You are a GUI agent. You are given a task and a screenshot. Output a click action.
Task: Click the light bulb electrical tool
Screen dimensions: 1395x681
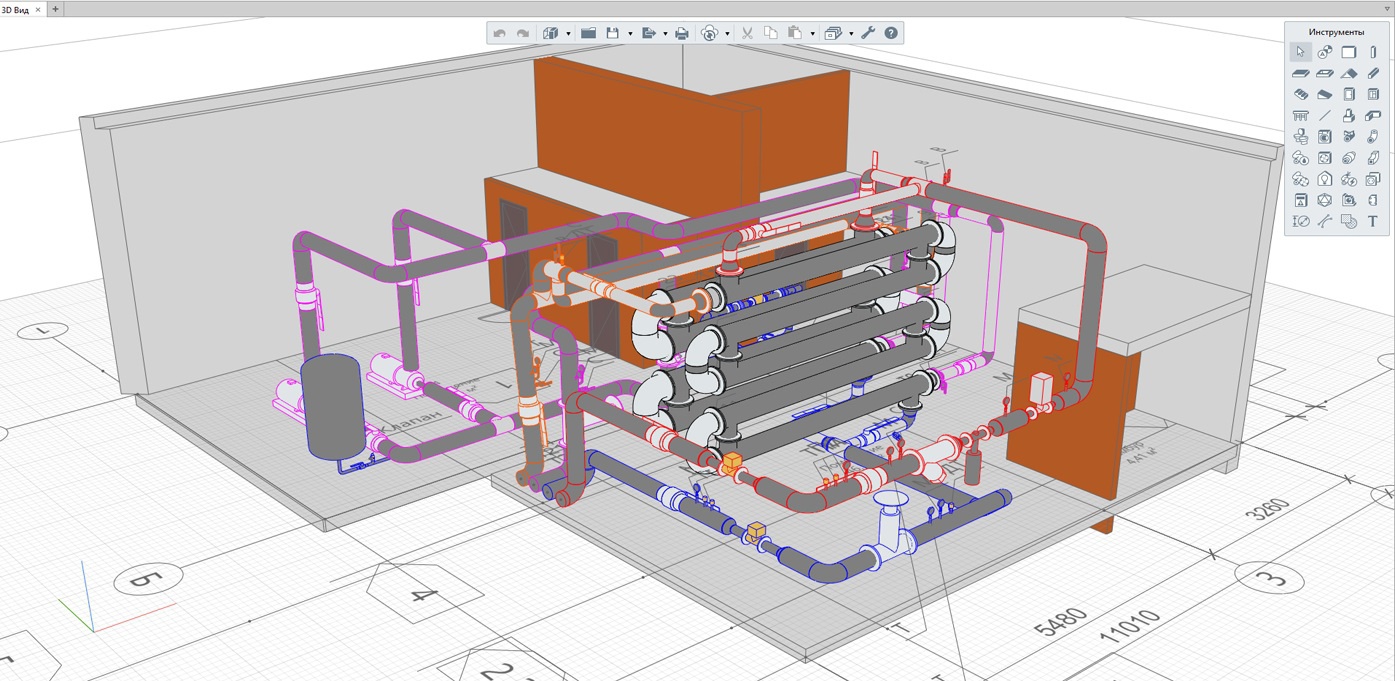(x=1324, y=179)
